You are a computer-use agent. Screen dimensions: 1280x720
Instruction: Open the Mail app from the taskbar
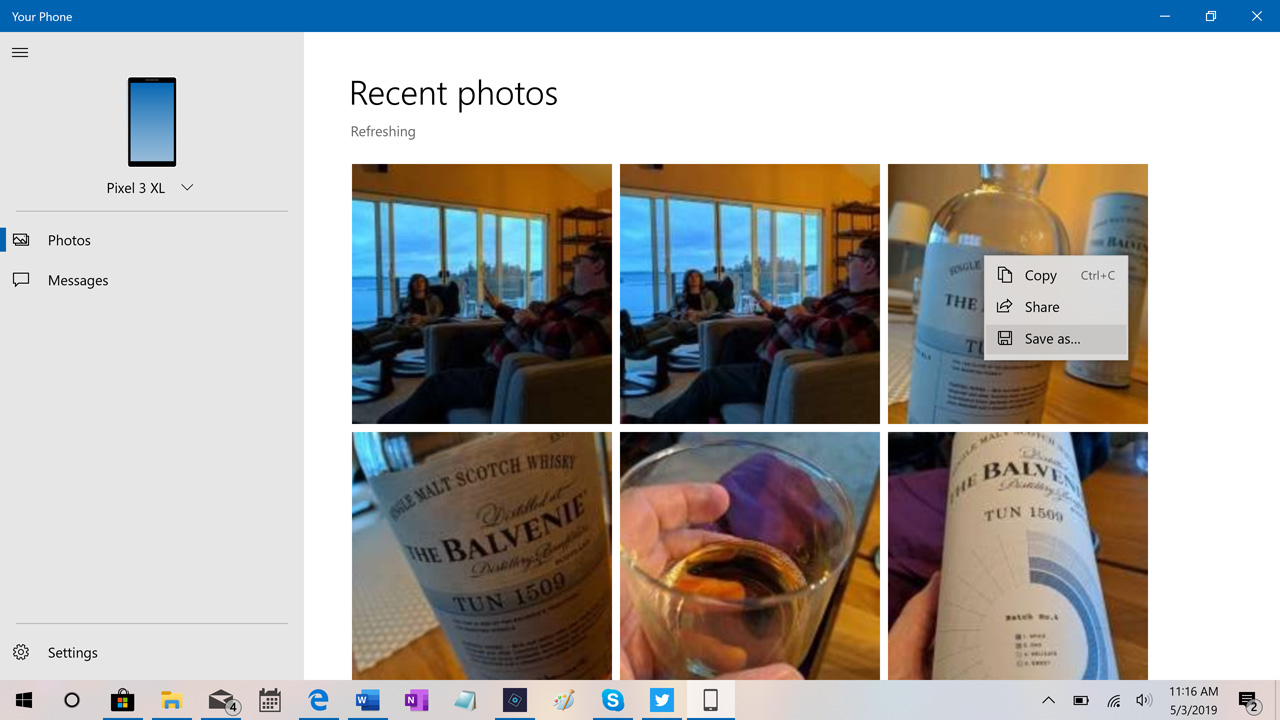221,700
